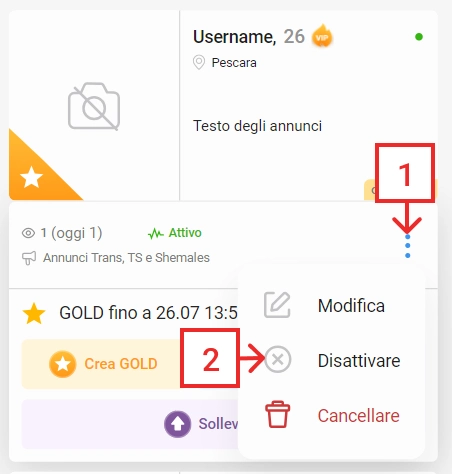This screenshot has width=452, height=474.
Task: Open the Annunci Trans, TS e Shemales category link
Action: tap(126, 258)
